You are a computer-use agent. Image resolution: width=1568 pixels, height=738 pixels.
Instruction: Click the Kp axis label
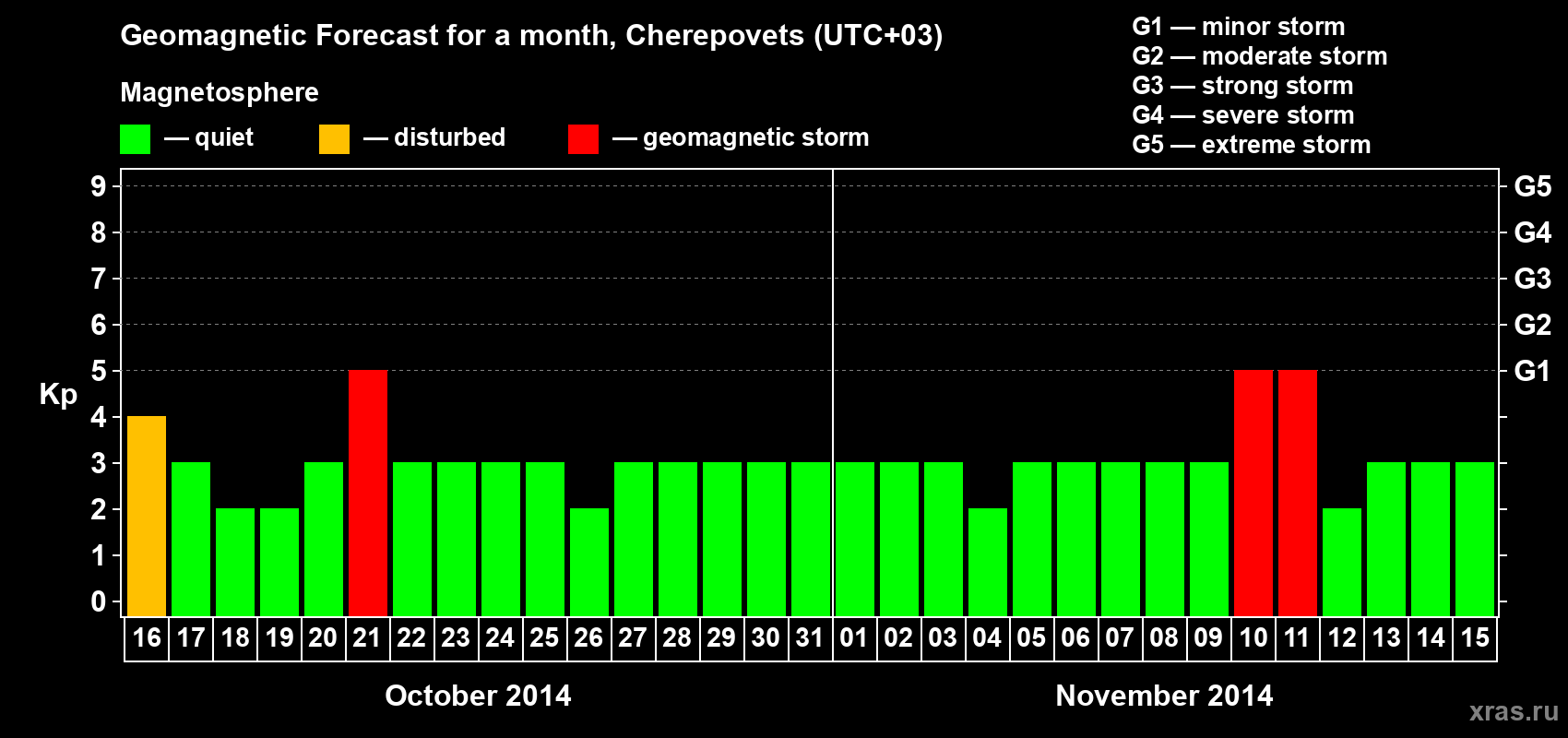pyautogui.click(x=58, y=394)
